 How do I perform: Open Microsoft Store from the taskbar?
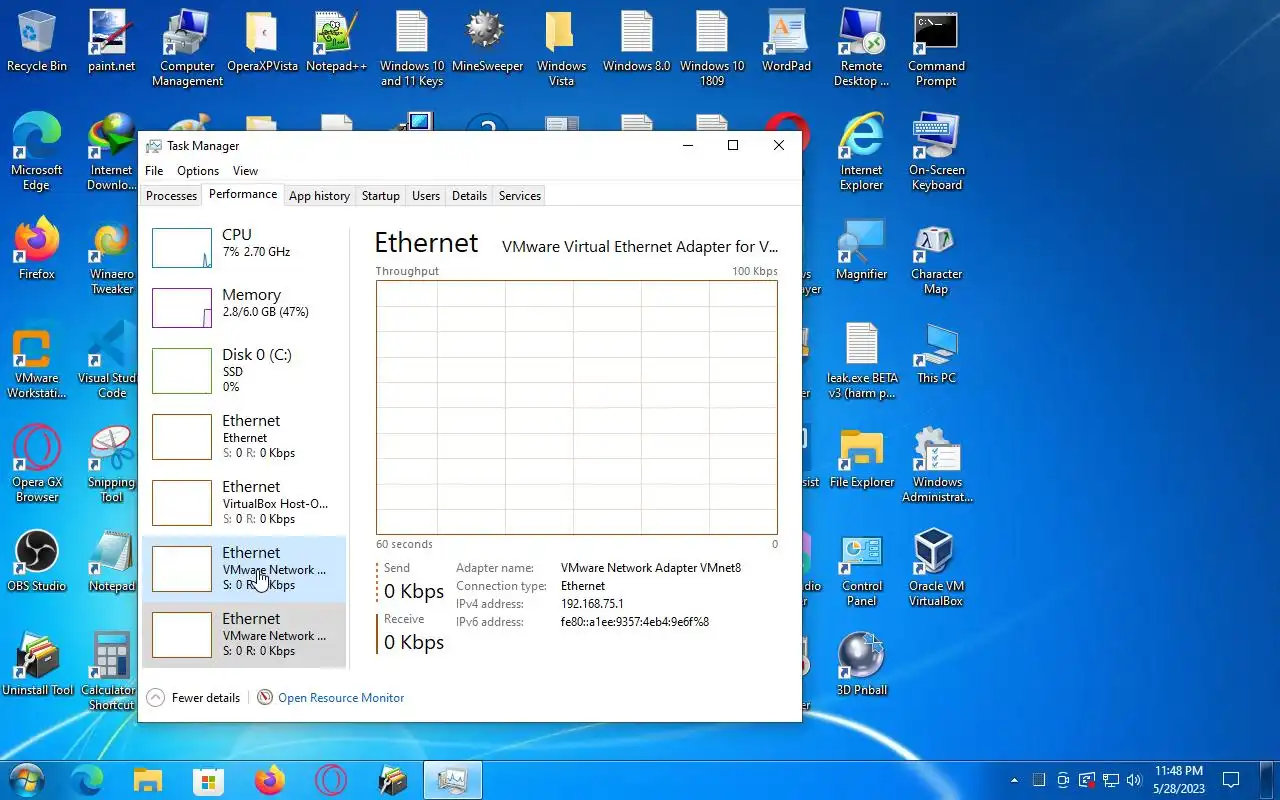[x=208, y=780]
